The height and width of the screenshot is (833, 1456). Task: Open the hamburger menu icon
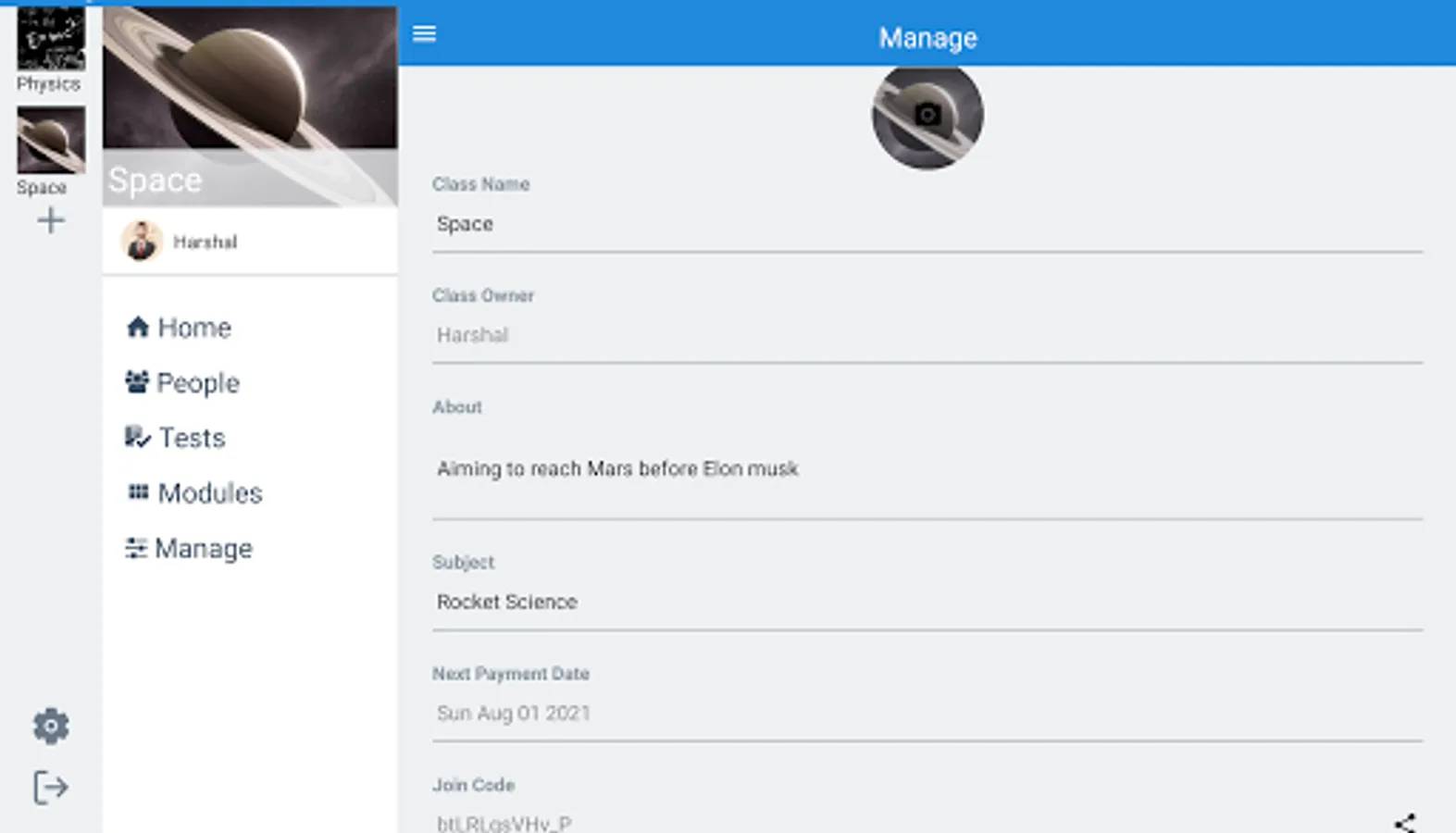point(424,34)
